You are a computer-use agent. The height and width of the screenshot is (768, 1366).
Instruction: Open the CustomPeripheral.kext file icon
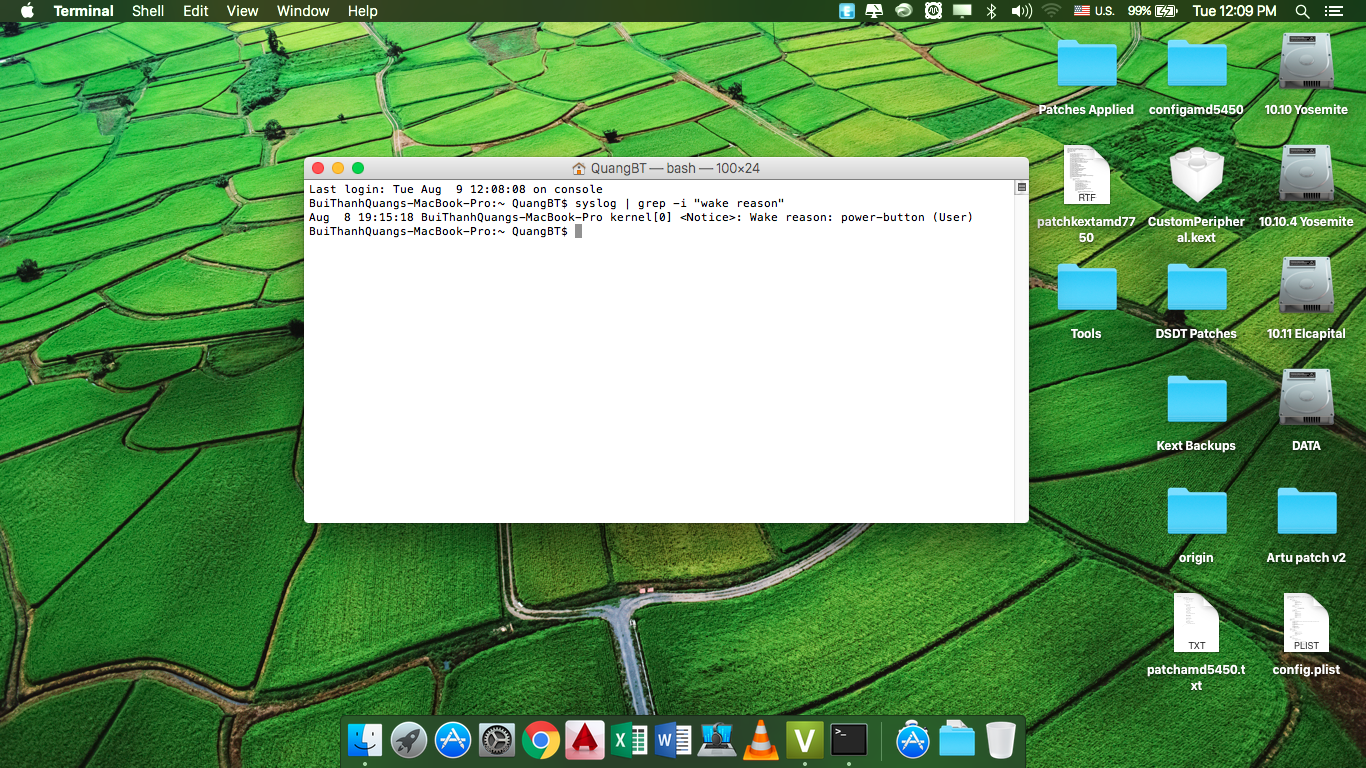tap(1196, 177)
